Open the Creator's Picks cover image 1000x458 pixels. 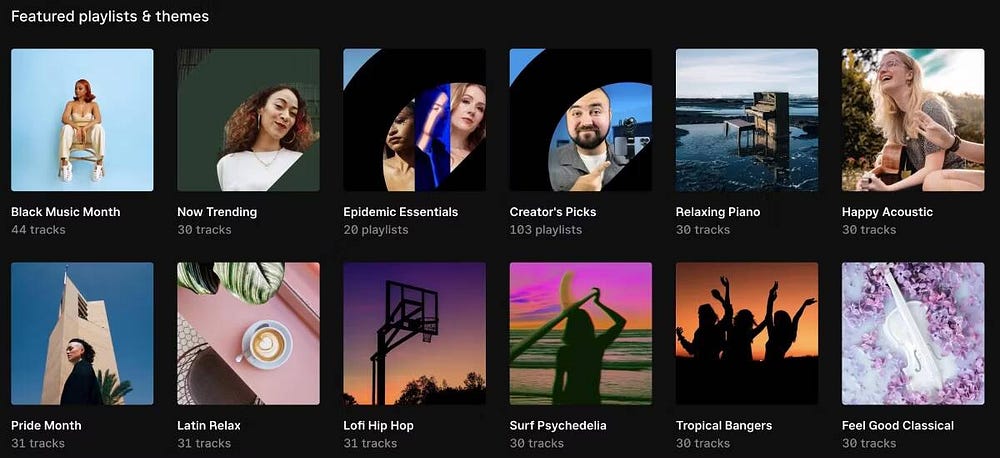[x=580, y=120]
